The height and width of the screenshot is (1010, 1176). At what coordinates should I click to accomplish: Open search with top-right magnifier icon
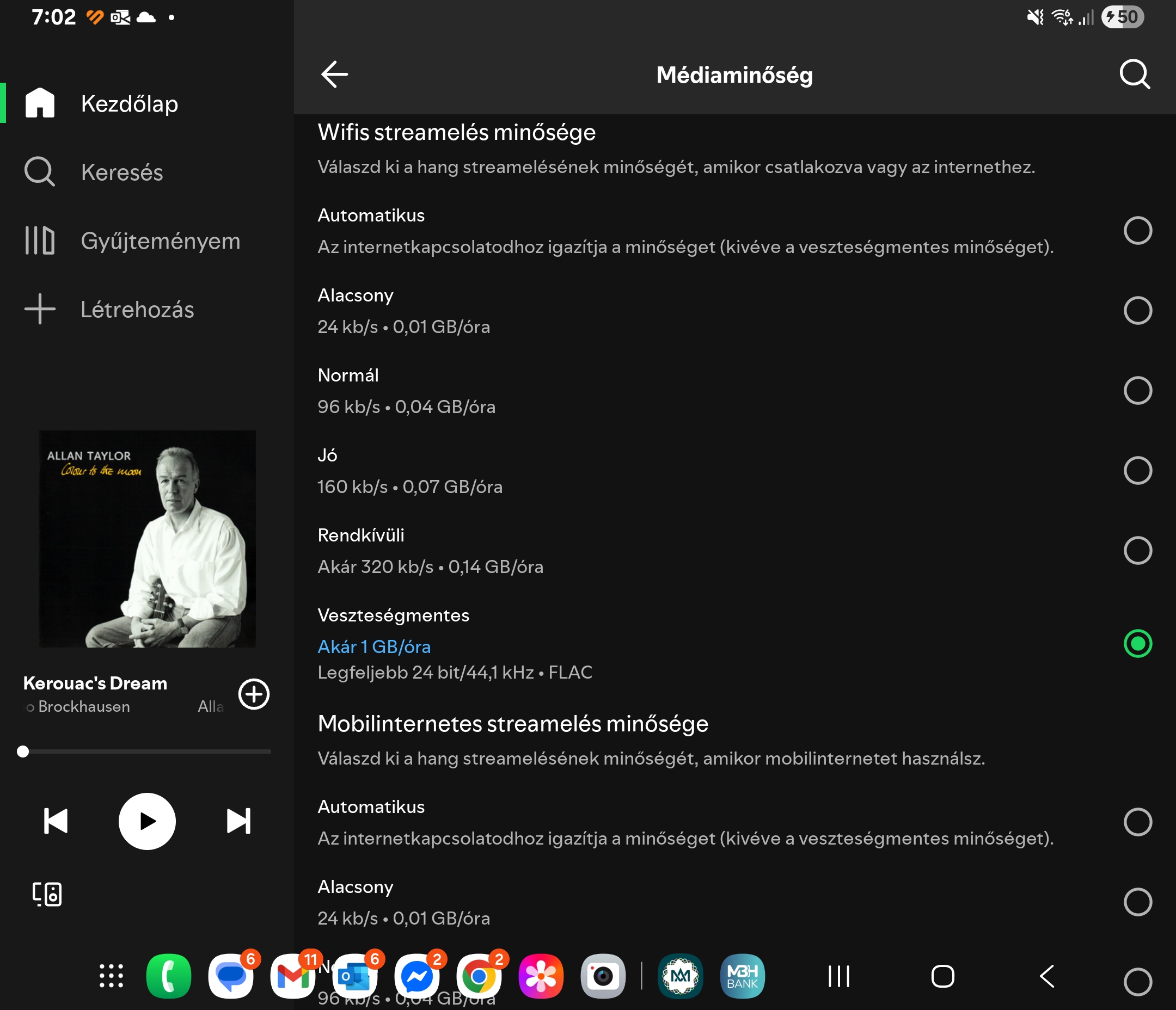1134,75
